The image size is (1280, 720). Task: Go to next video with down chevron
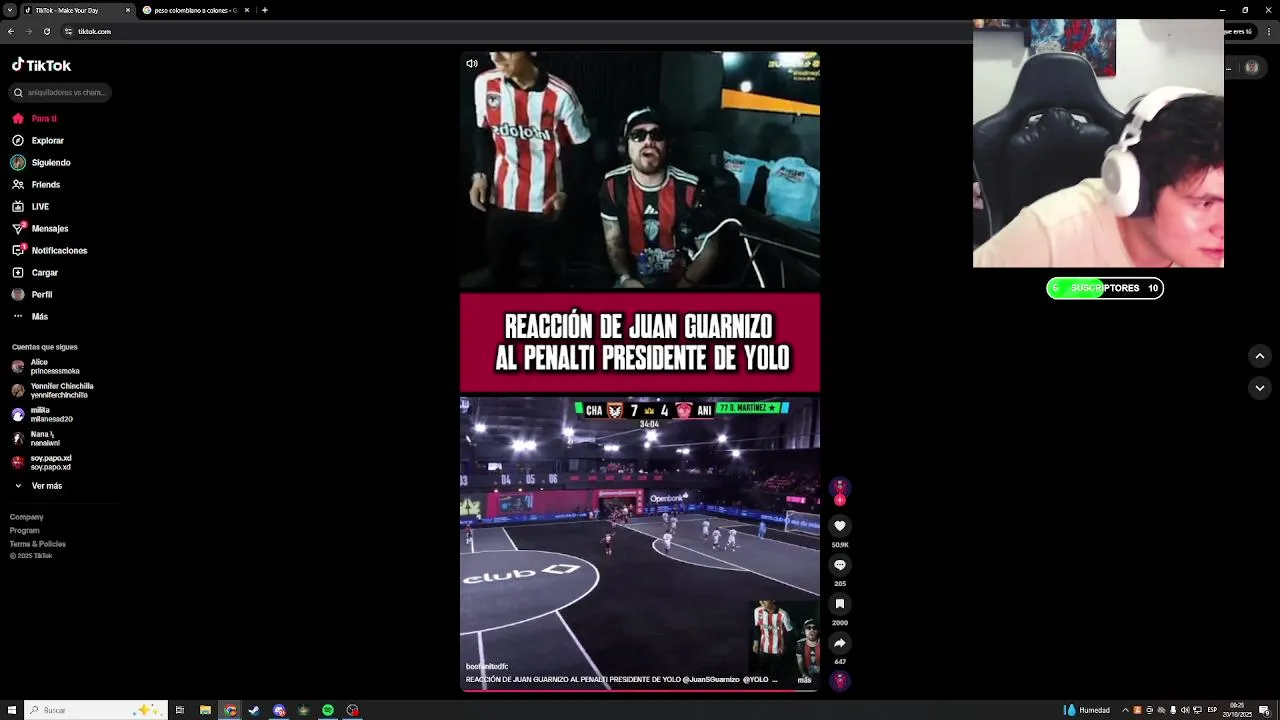1260,388
